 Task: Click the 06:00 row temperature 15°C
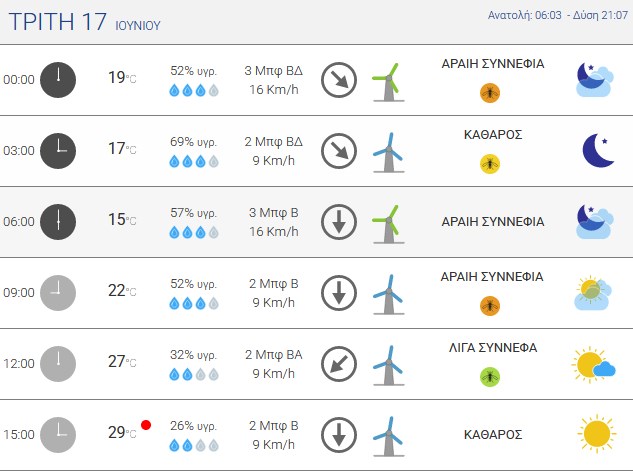122,219
